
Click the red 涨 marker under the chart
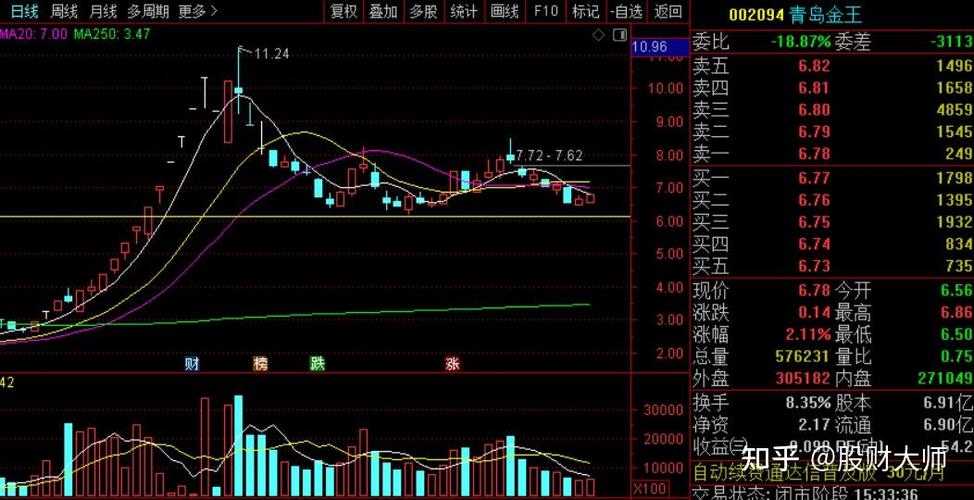tap(452, 364)
